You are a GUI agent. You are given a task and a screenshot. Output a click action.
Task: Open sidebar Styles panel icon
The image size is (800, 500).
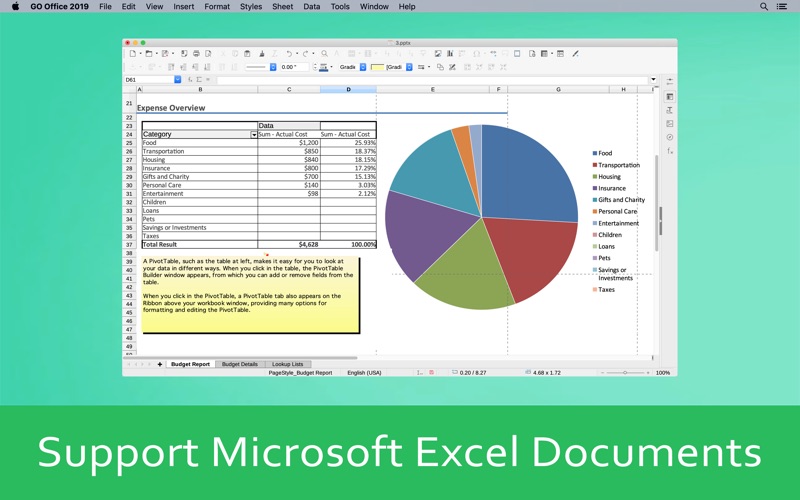click(670, 110)
